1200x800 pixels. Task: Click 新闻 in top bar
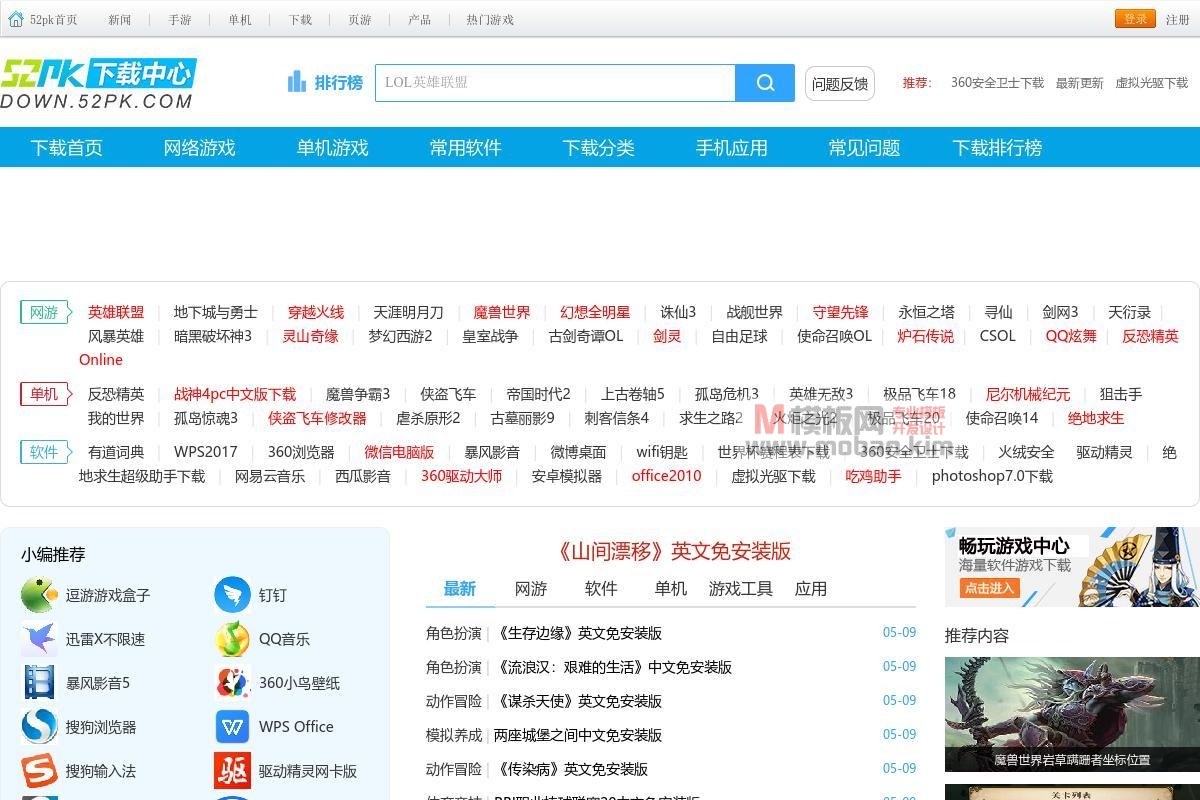(120, 20)
